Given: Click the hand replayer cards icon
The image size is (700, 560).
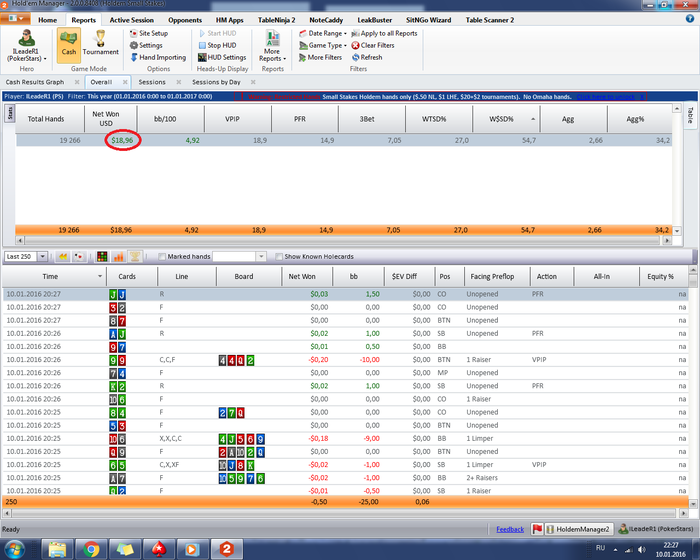Looking at the screenshot, I should click(79, 256).
